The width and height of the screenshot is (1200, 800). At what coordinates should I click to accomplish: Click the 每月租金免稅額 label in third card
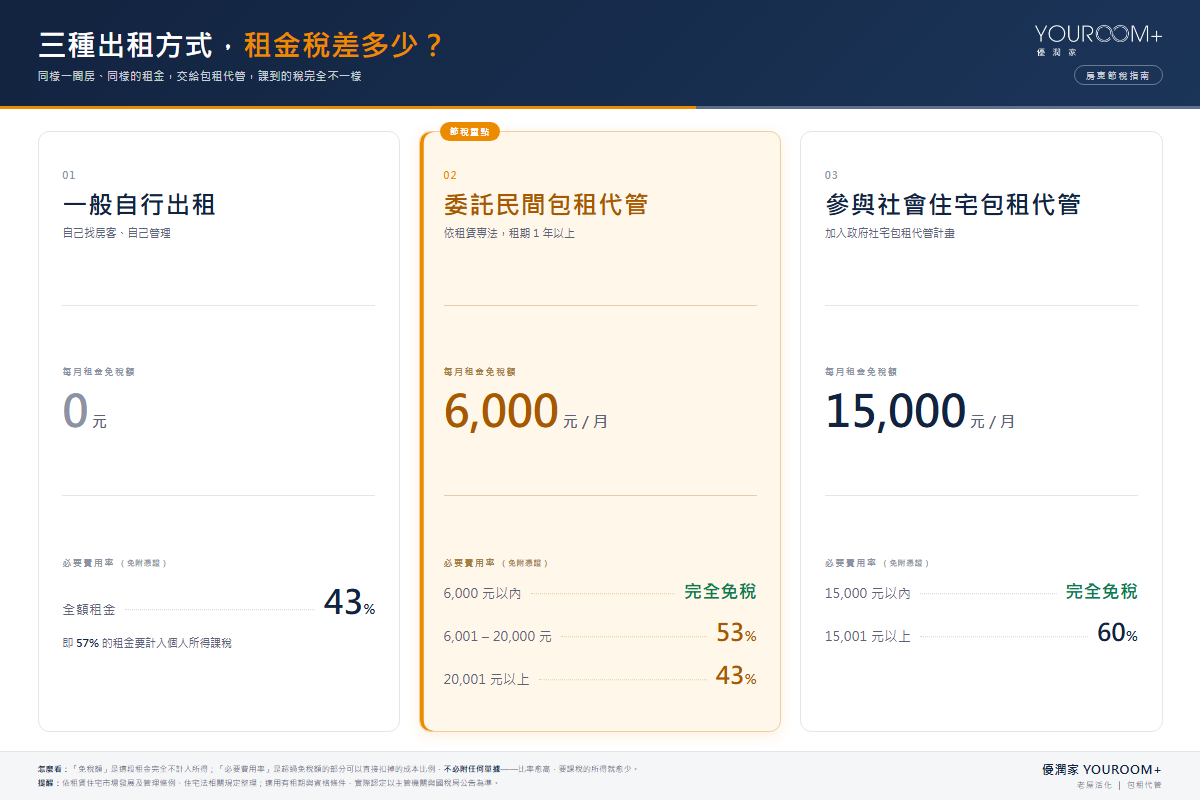click(x=861, y=371)
